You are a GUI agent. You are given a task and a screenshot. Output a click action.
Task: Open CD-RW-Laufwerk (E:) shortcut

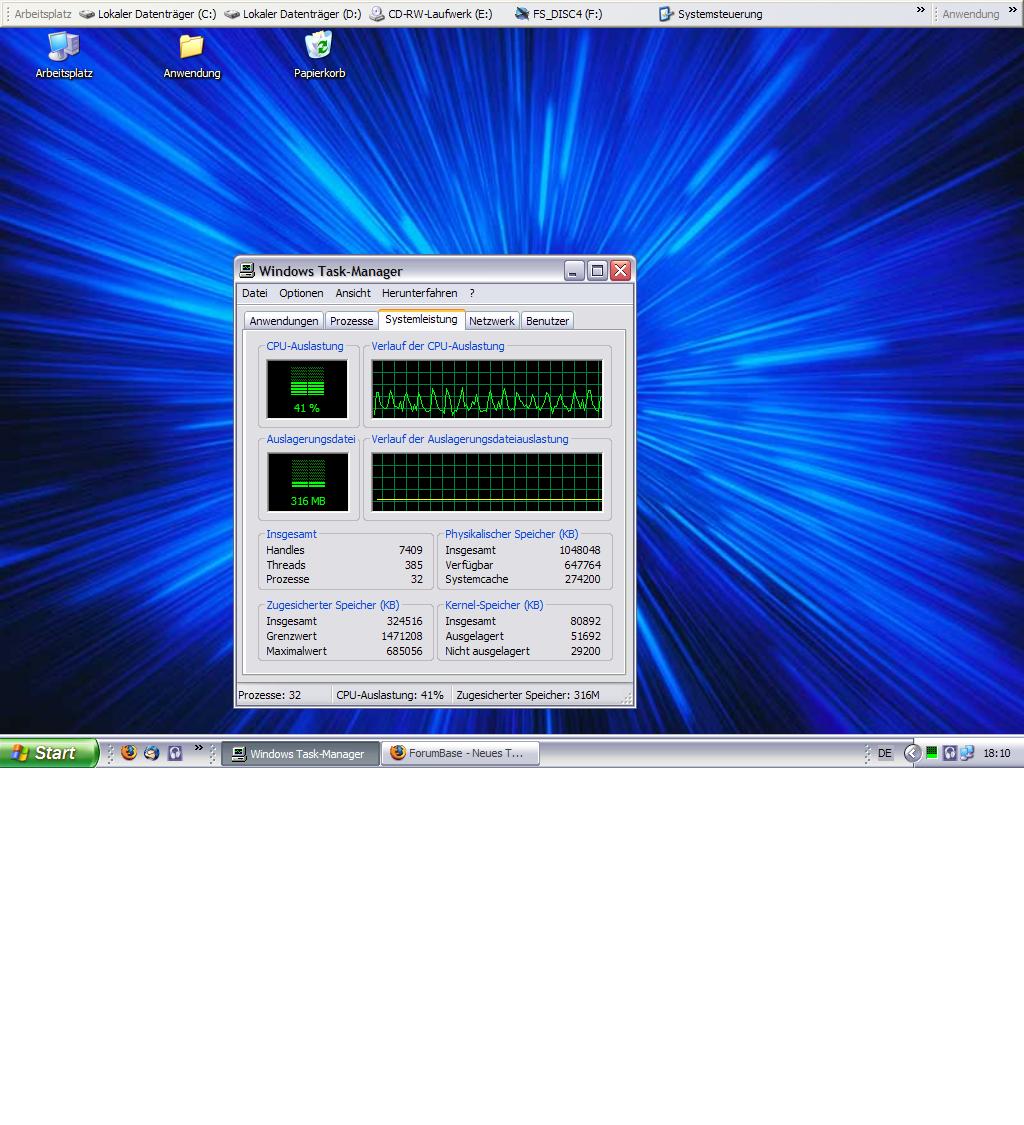tap(431, 14)
